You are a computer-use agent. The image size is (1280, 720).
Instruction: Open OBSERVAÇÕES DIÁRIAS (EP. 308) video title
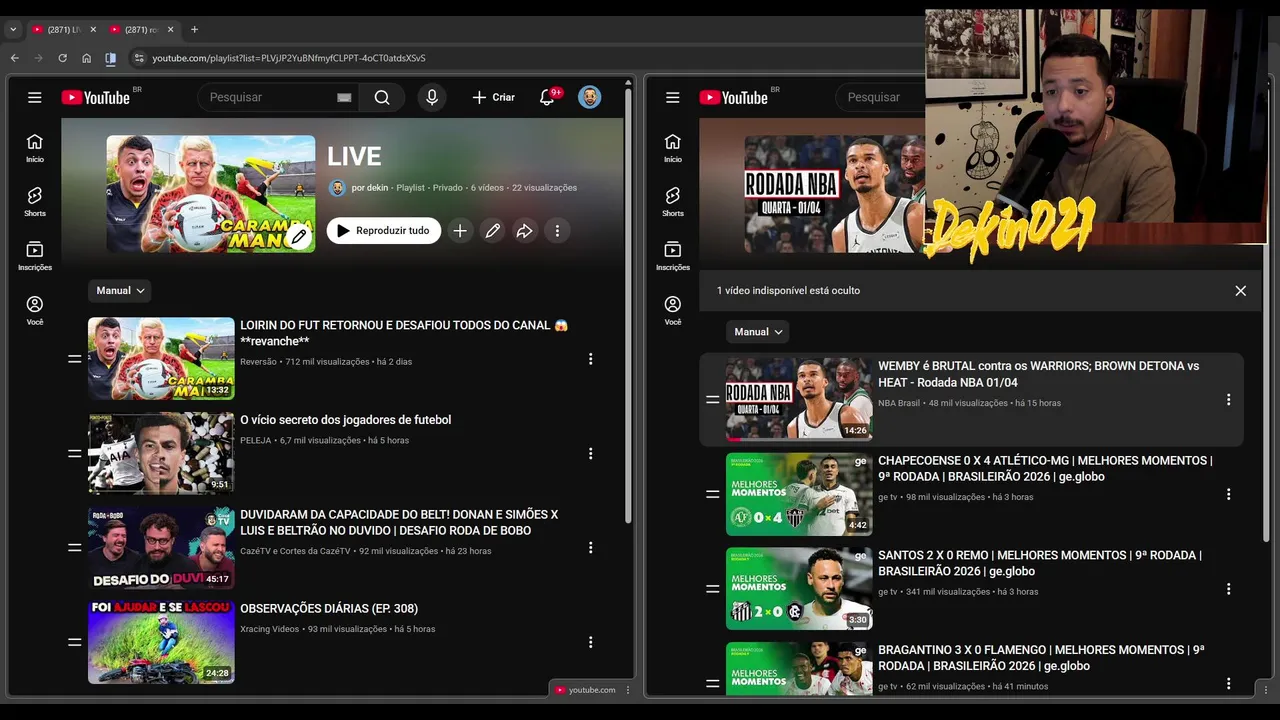(x=329, y=609)
